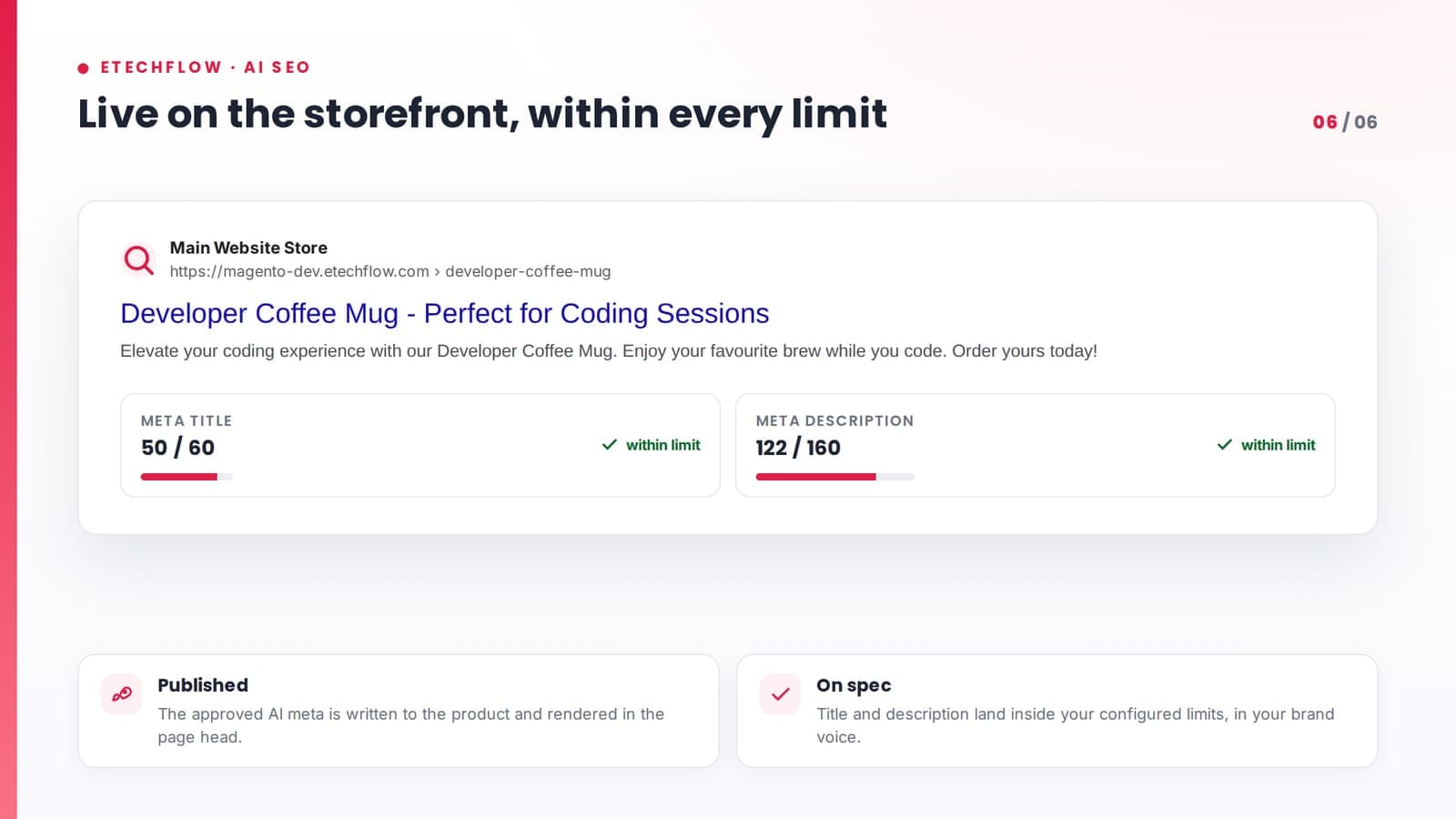The height and width of the screenshot is (819, 1456).
Task: Click the 06 / 06 slide counter
Action: pyautogui.click(x=1345, y=122)
